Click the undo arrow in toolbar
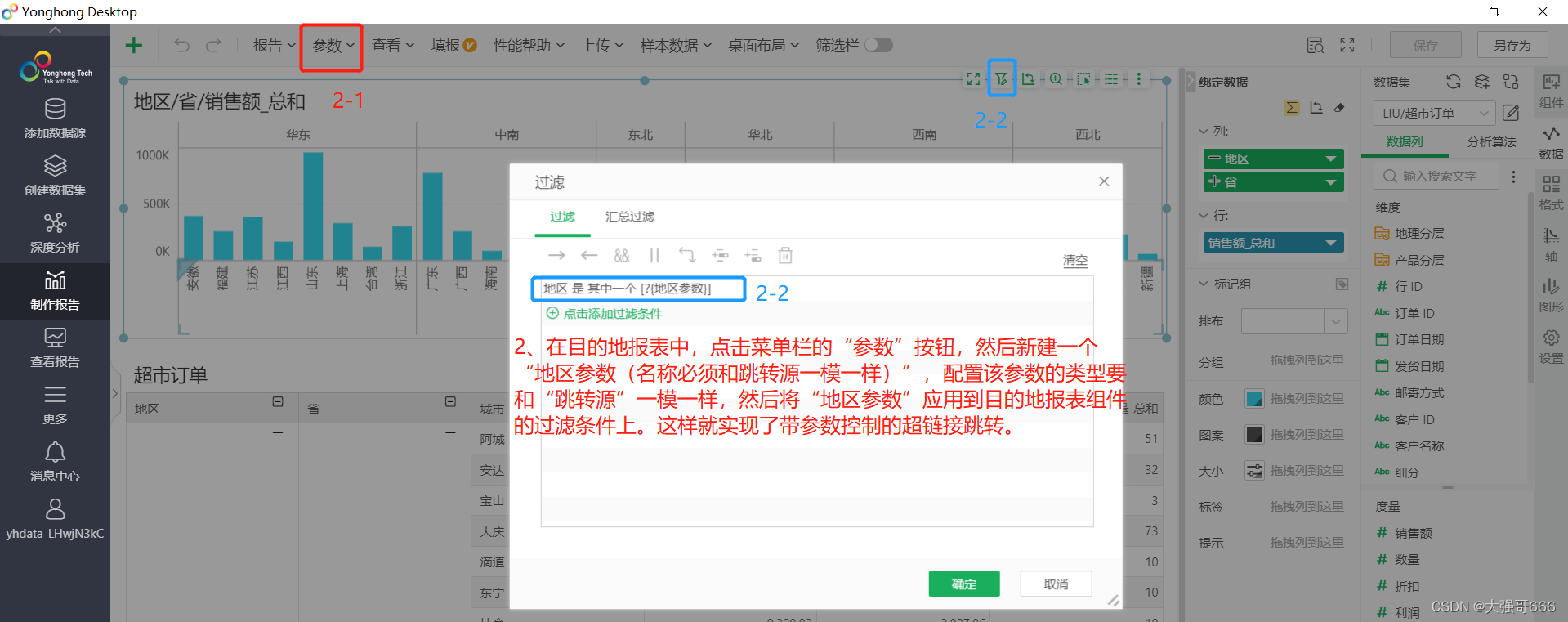The image size is (1568, 622). coord(181,45)
